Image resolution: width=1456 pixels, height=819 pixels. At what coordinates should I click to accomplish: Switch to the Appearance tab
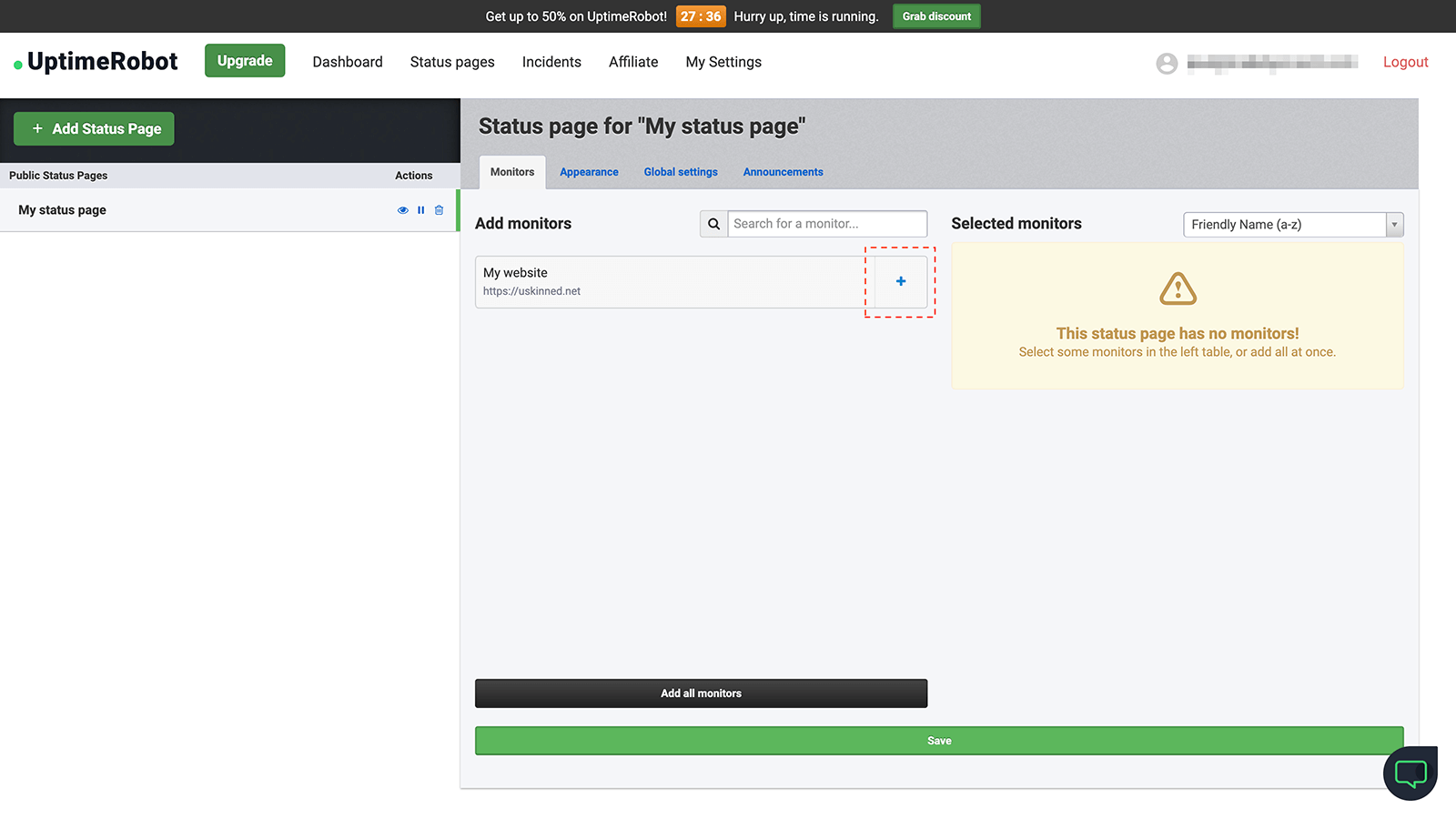pyautogui.click(x=589, y=171)
